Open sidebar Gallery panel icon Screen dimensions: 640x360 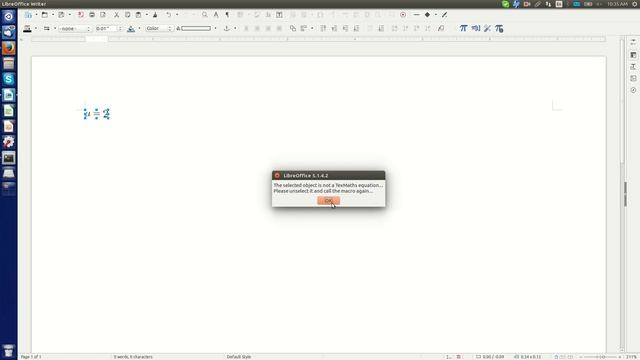(x=633, y=78)
